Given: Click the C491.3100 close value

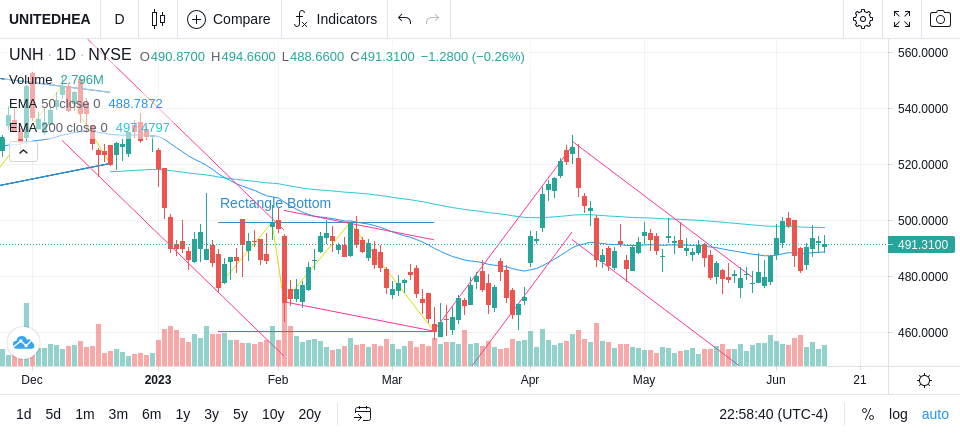Looking at the screenshot, I should [x=382, y=57].
